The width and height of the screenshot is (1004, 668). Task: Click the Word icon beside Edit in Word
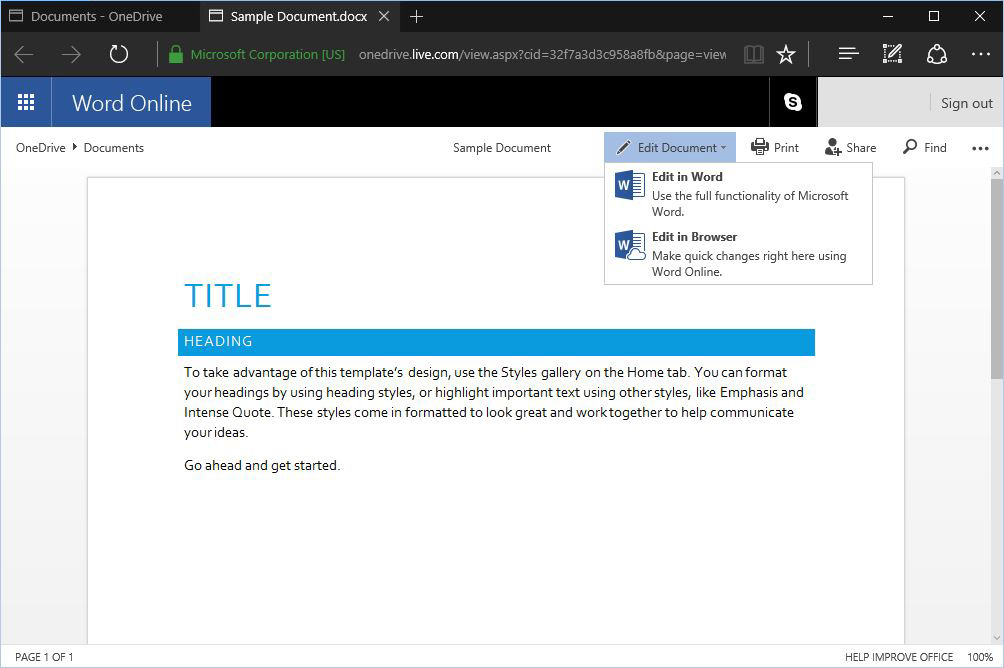tap(630, 185)
